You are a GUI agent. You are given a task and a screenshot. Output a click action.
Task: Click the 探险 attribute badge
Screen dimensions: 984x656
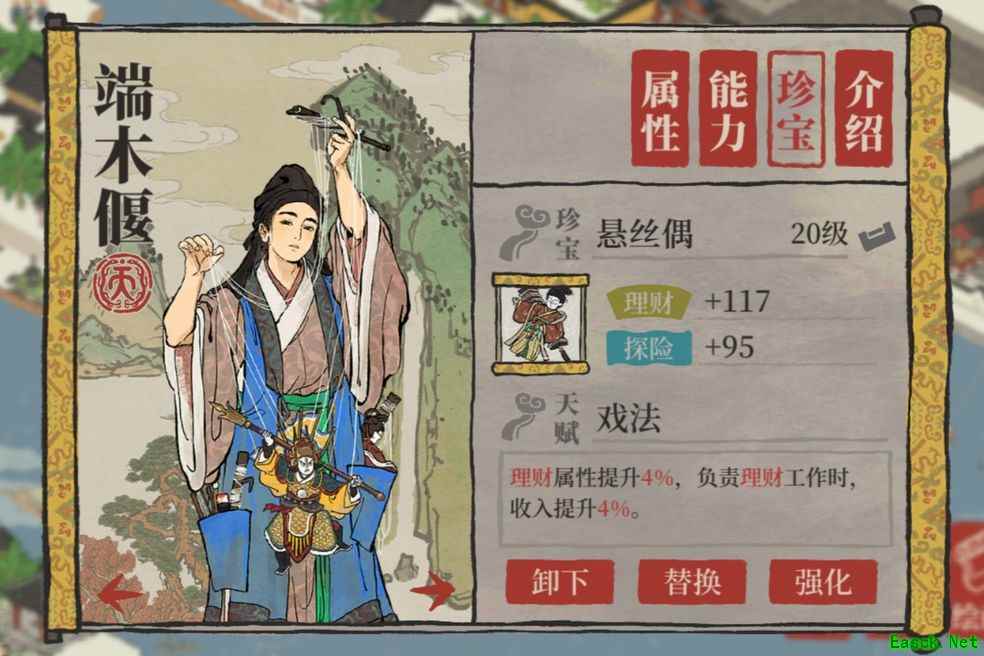coord(649,348)
